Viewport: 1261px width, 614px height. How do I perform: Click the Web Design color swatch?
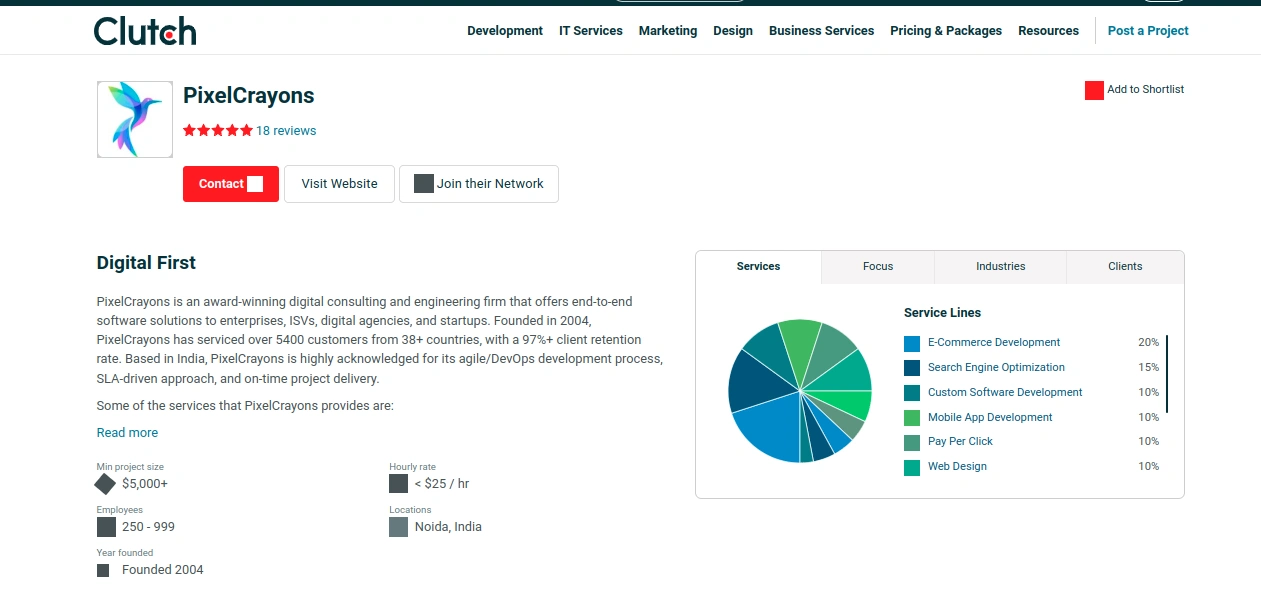coord(912,467)
